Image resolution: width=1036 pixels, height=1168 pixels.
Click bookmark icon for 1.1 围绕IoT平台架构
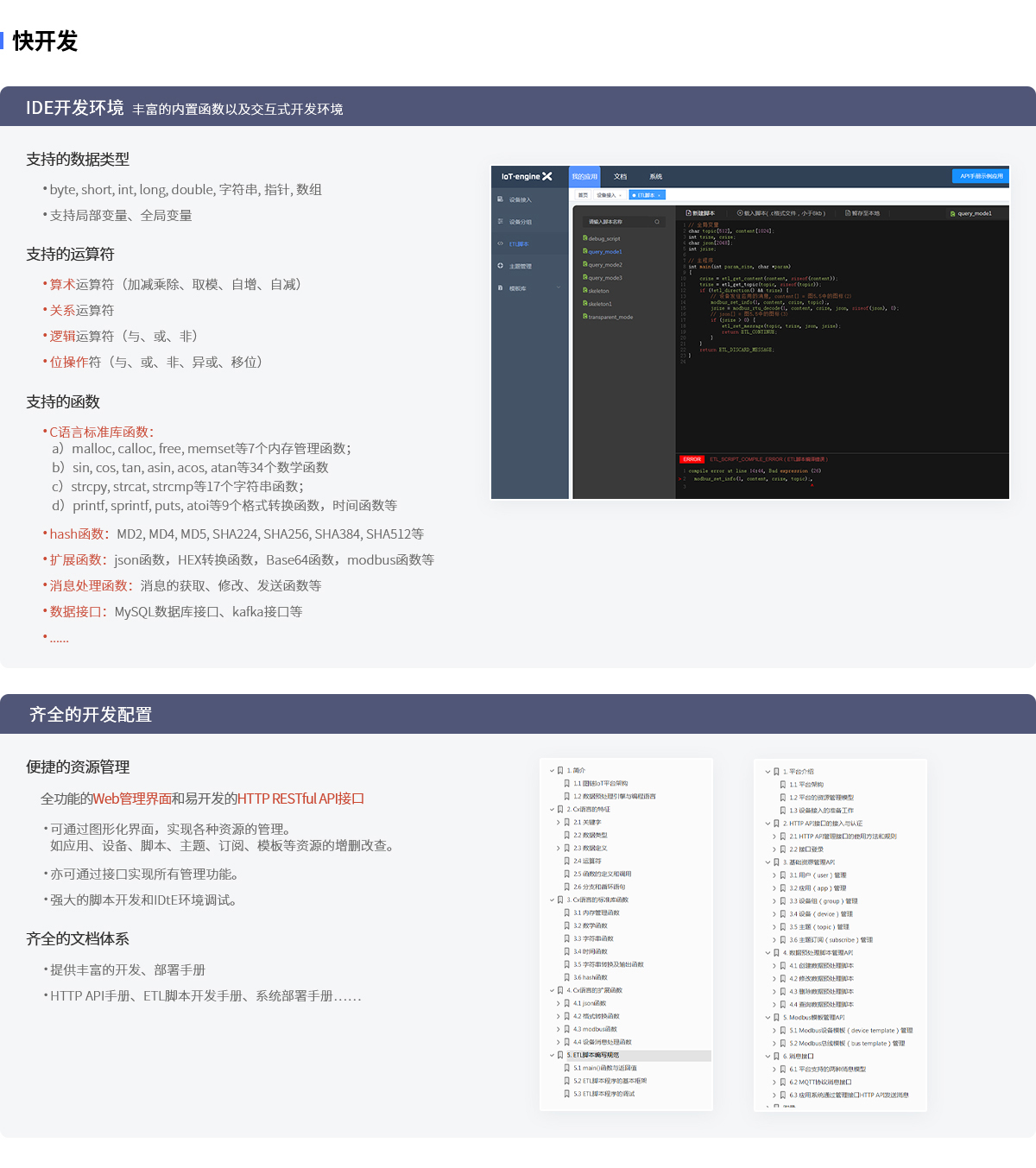click(x=567, y=784)
